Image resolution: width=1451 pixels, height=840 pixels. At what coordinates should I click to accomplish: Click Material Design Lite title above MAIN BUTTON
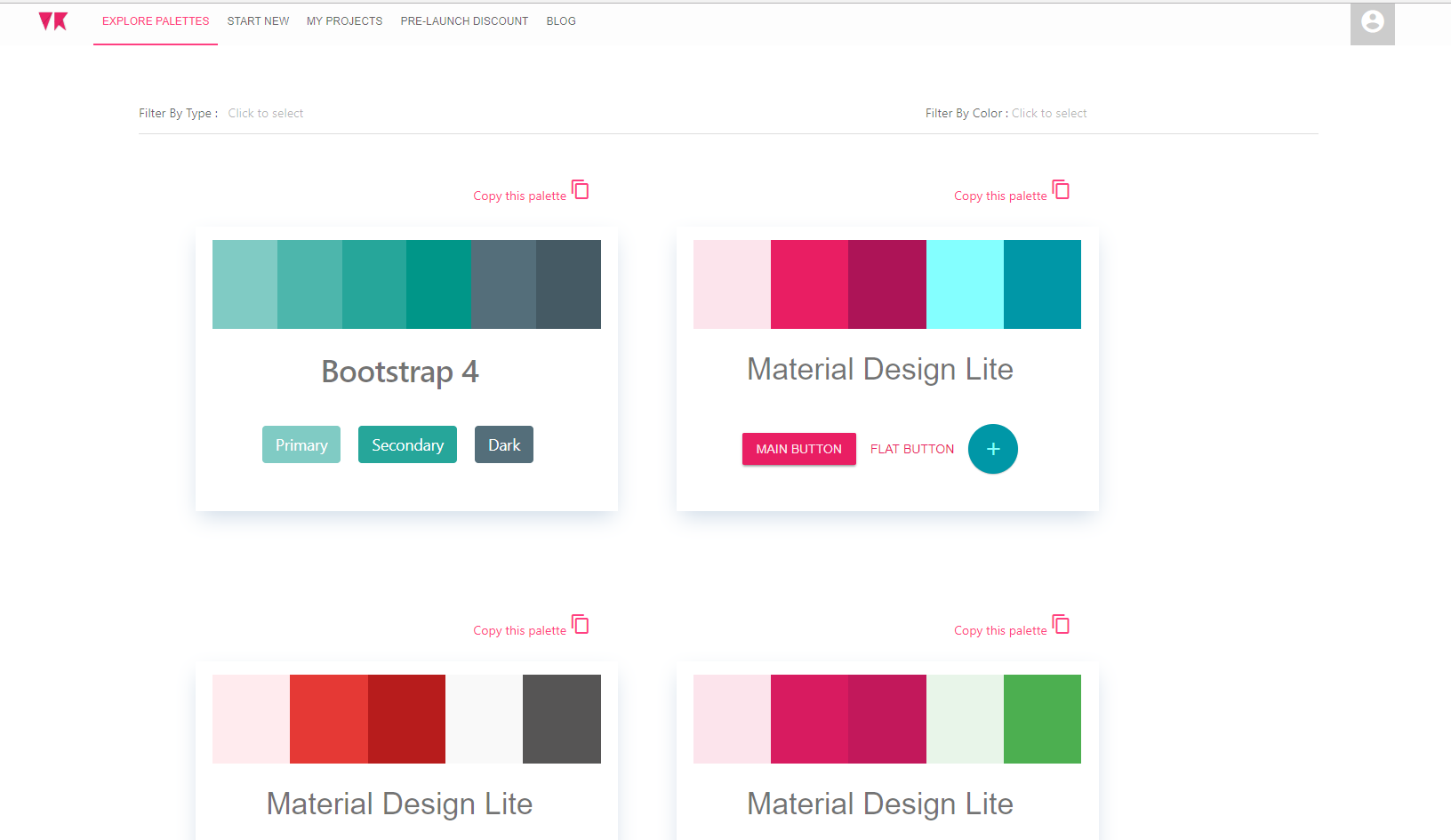pyautogui.click(x=880, y=369)
